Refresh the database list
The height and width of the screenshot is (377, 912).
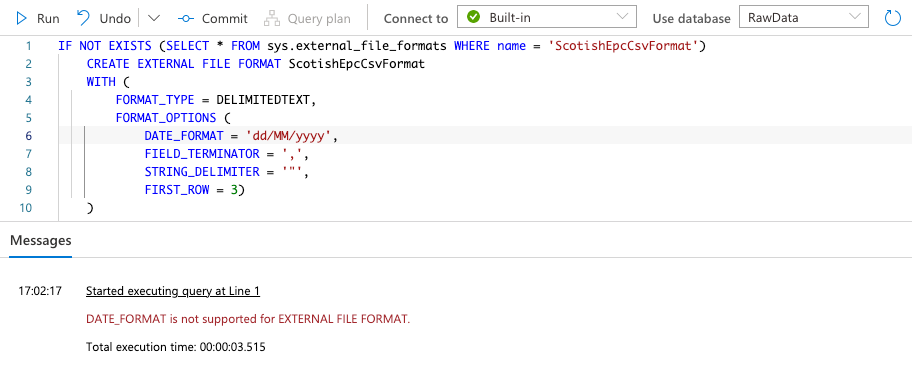pyautogui.click(x=892, y=18)
